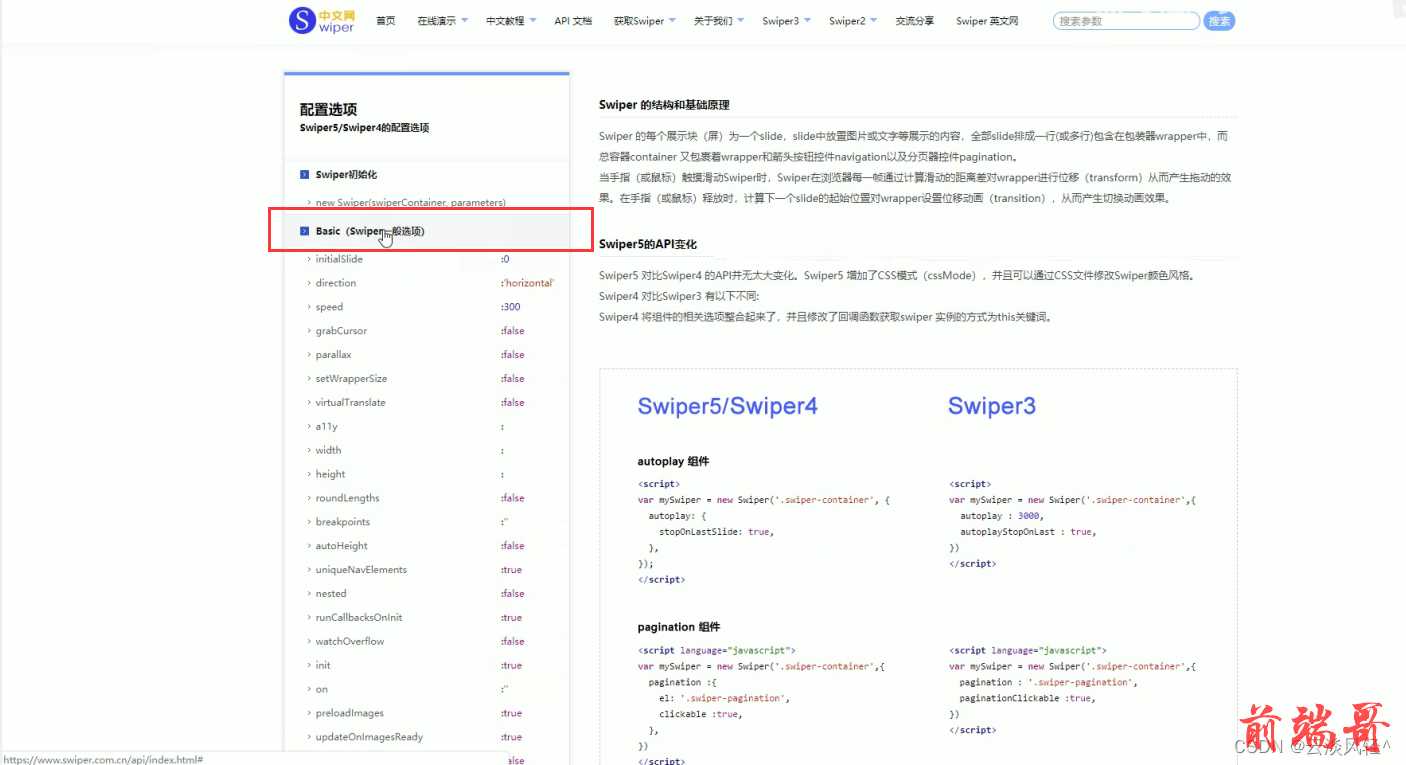Viewport: 1406px width, 765px height.
Task: Select the width option
Action: [x=328, y=450]
